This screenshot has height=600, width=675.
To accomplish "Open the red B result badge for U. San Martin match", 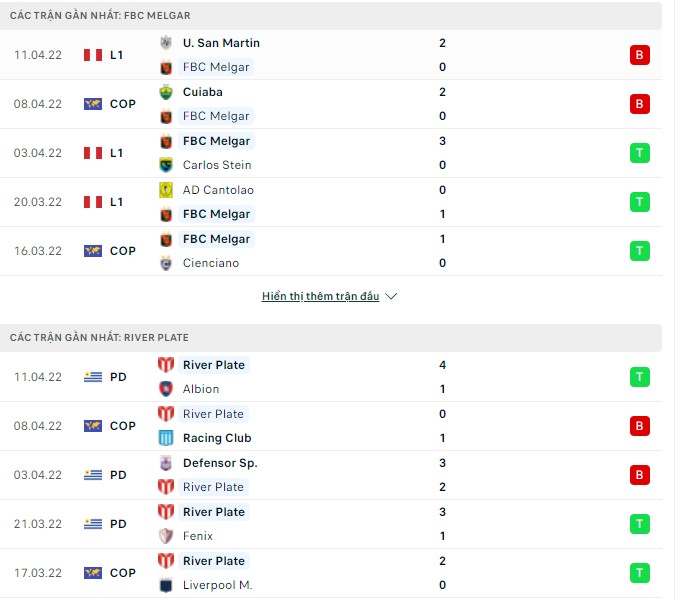I will click(x=640, y=55).
